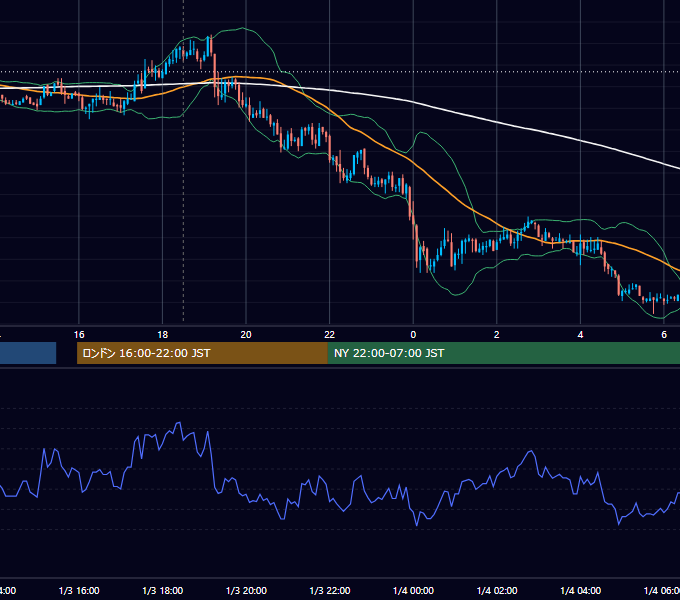Click the 20 hour label on chart axis
The width and height of the screenshot is (680, 600).
point(246,335)
